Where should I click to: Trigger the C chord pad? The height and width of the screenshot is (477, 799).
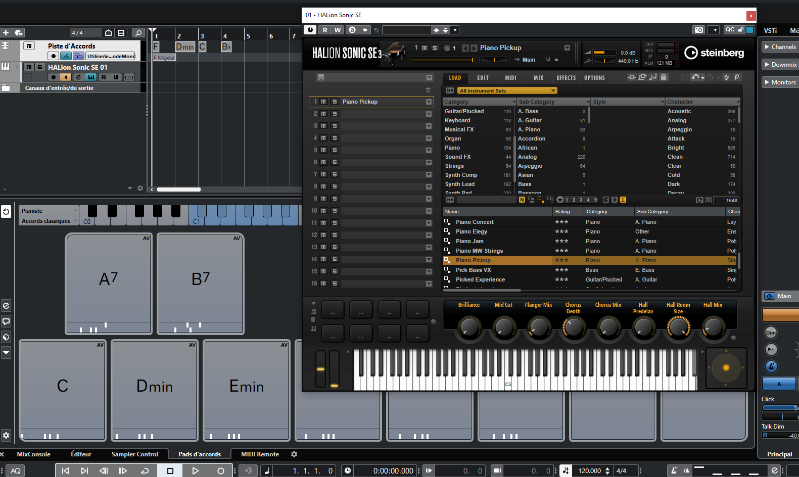[x=63, y=390]
